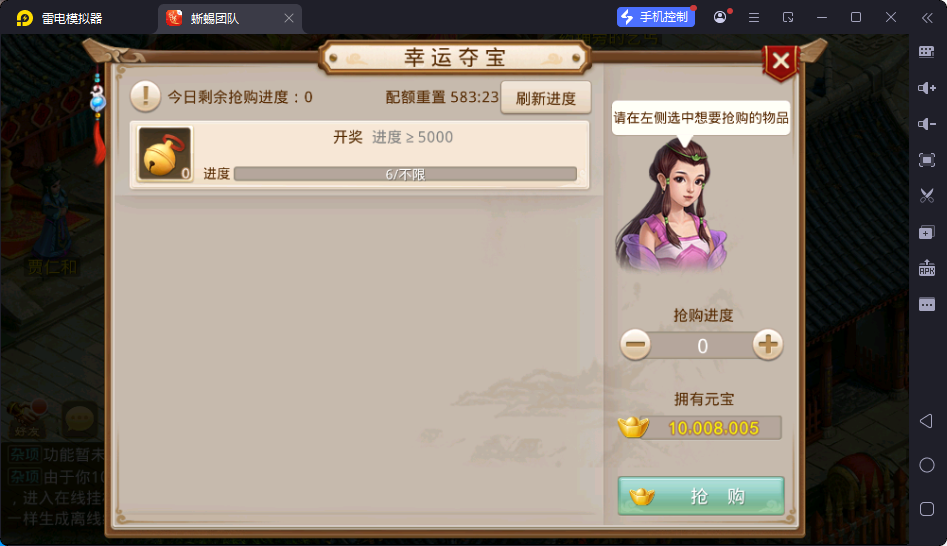Open the user account icon in title bar
This screenshot has width=947, height=546.
click(x=720, y=17)
